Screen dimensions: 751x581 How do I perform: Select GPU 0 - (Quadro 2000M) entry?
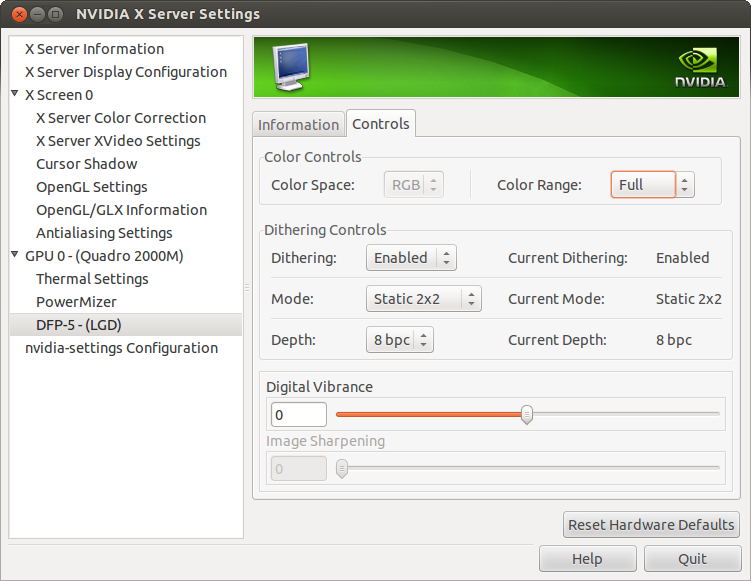click(104, 256)
